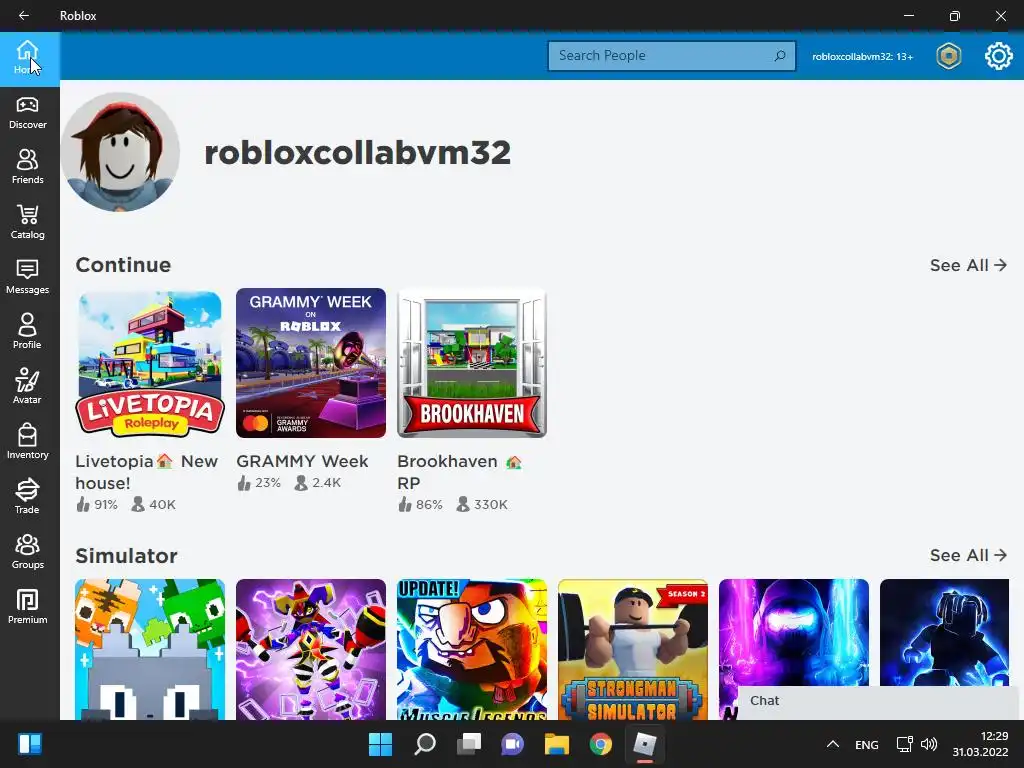This screenshot has width=1024, height=768.
Task: Open taskbar Search
Action: click(x=424, y=744)
